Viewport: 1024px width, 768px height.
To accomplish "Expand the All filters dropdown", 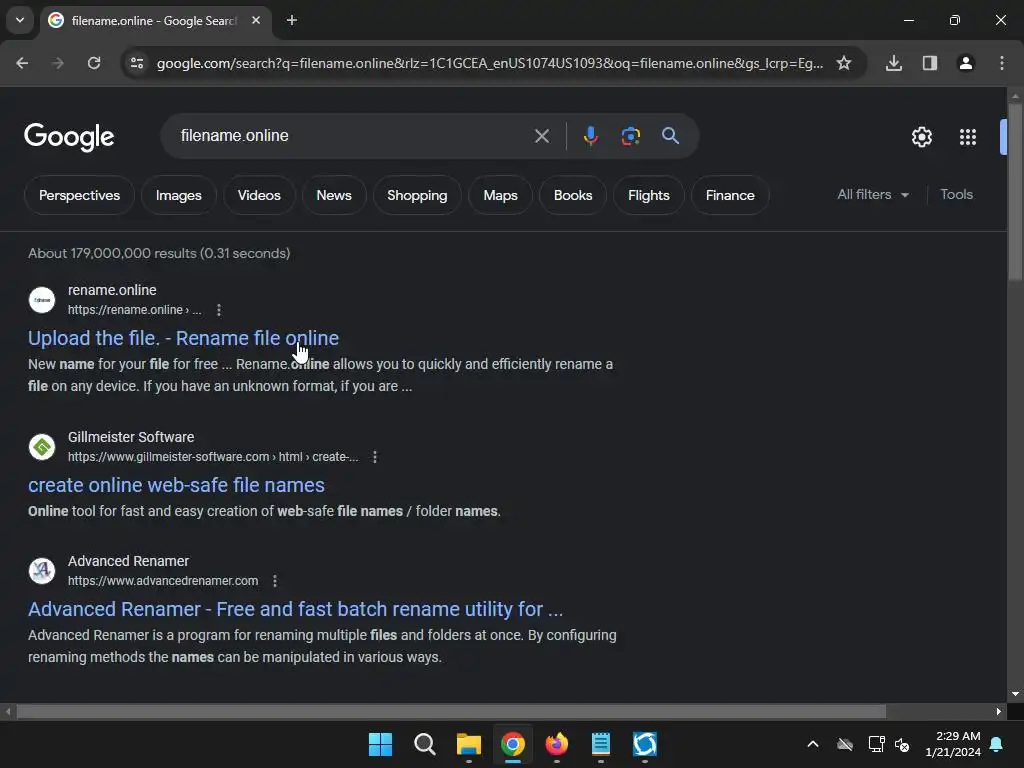I will [x=873, y=195].
